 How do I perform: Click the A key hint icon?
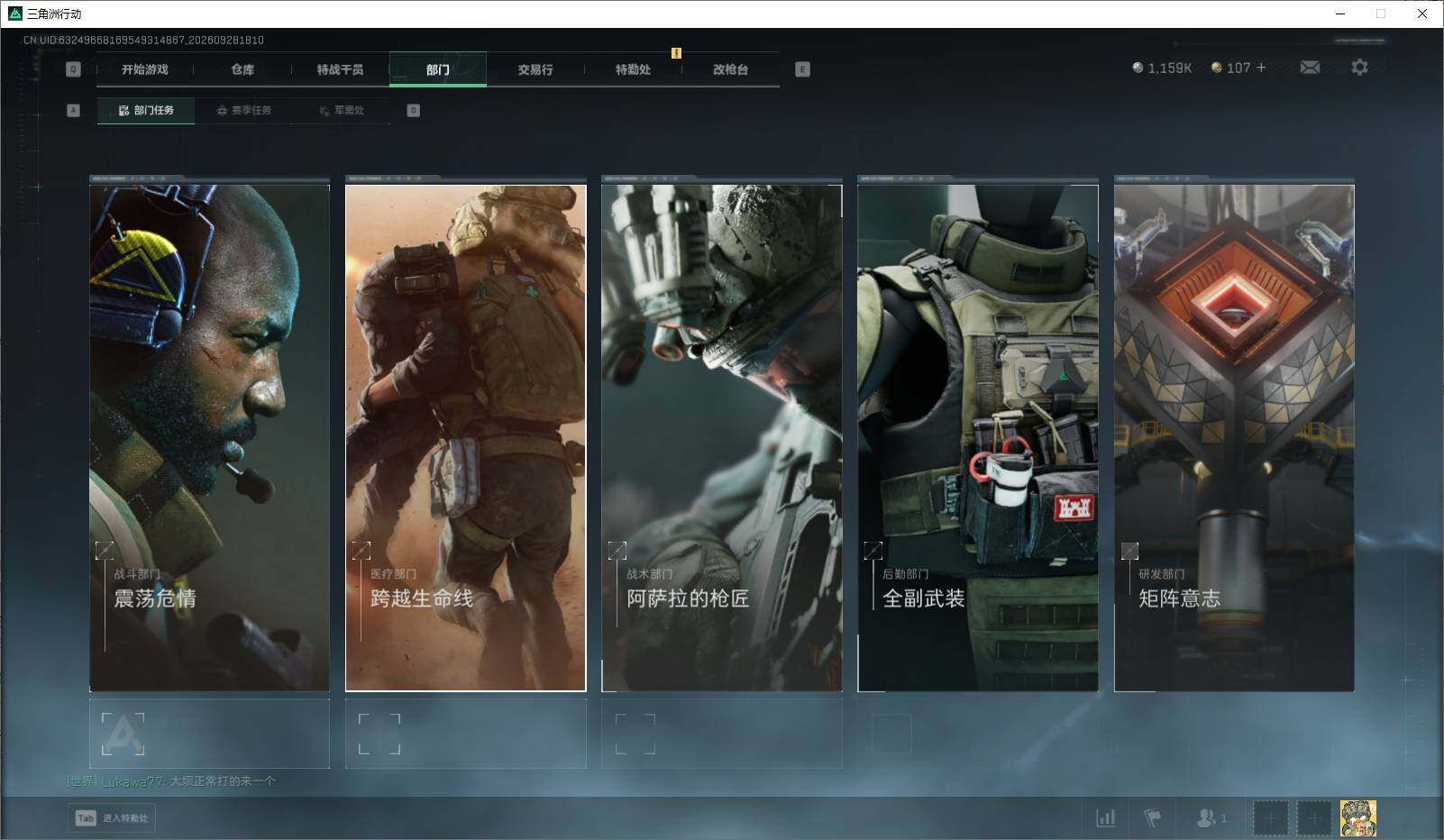click(73, 110)
